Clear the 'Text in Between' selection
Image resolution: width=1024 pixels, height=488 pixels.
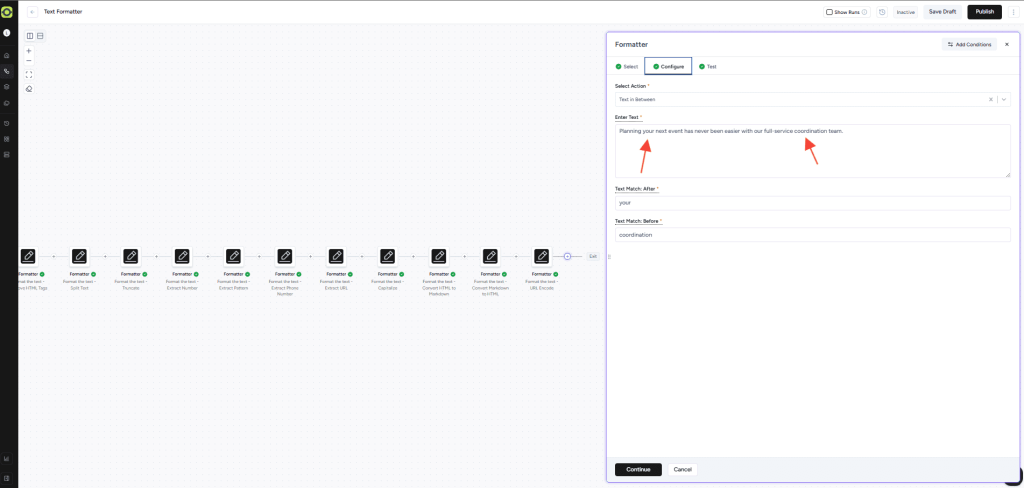point(991,99)
